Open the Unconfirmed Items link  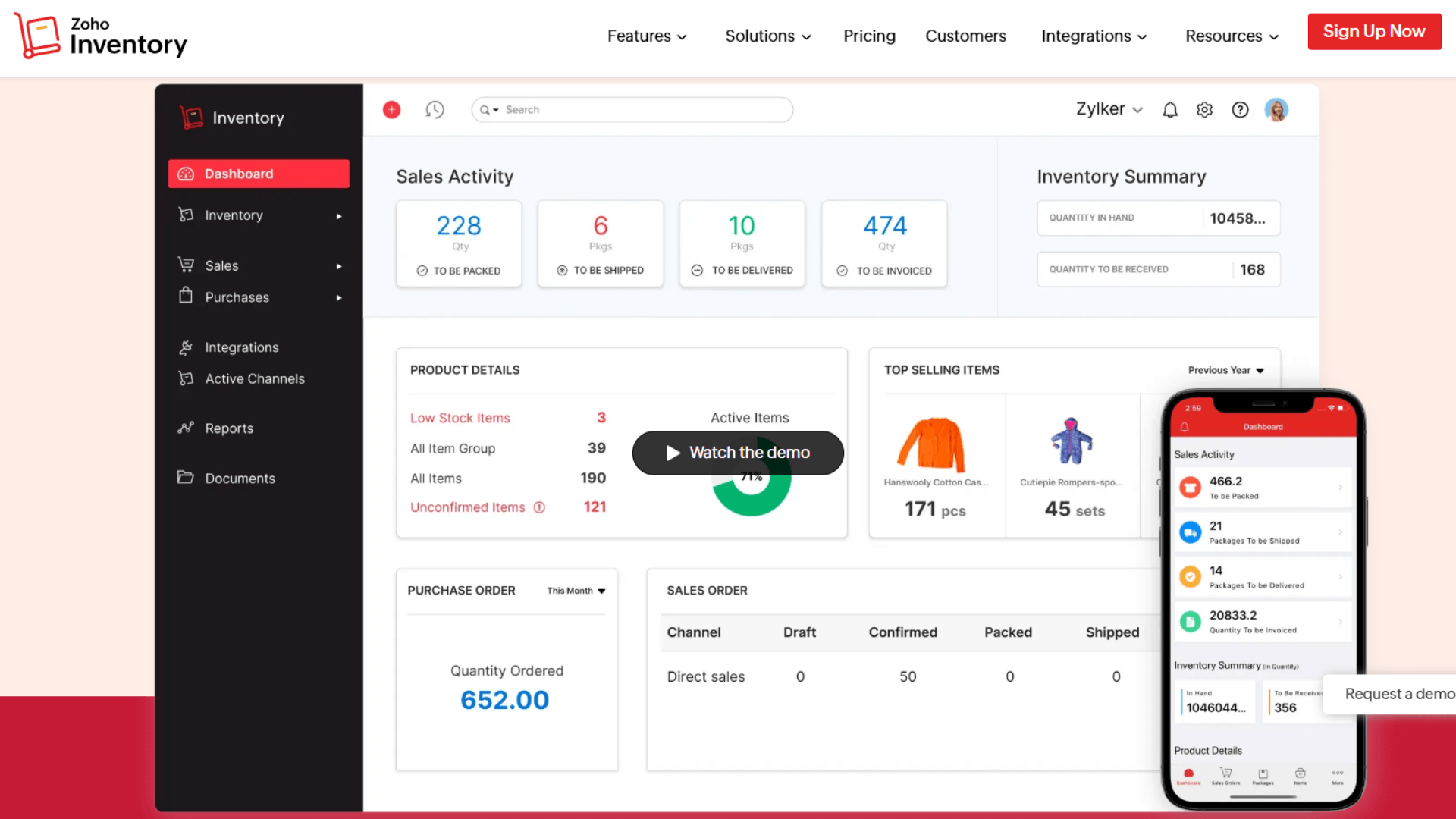click(468, 507)
